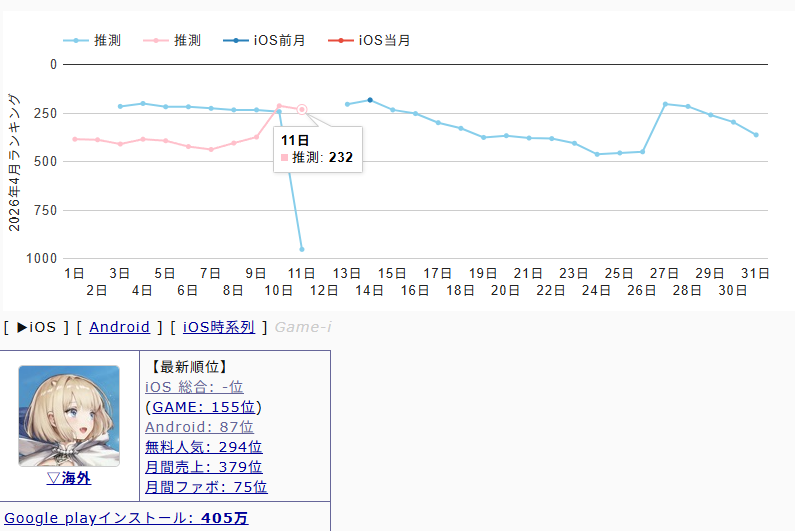Open Google playインストール: 405万 link
Viewport: 795px width, 531px height.
[x=126, y=518]
